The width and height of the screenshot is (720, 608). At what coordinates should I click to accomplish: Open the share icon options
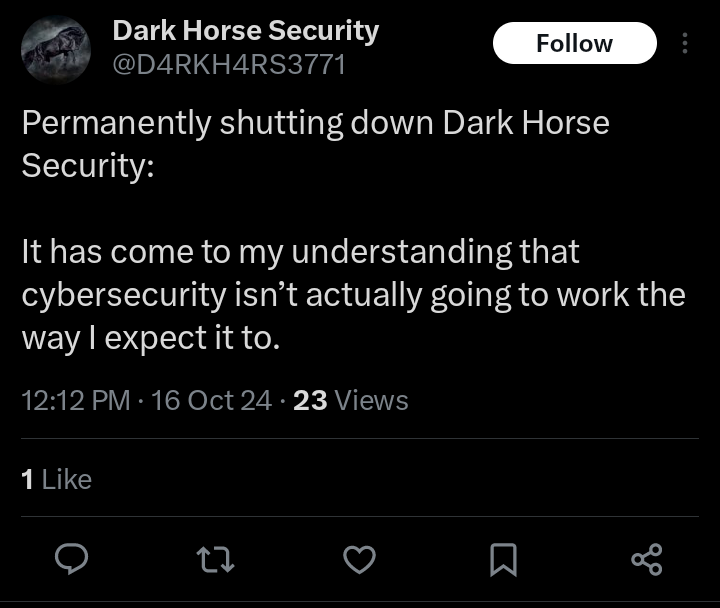[647, 560]
